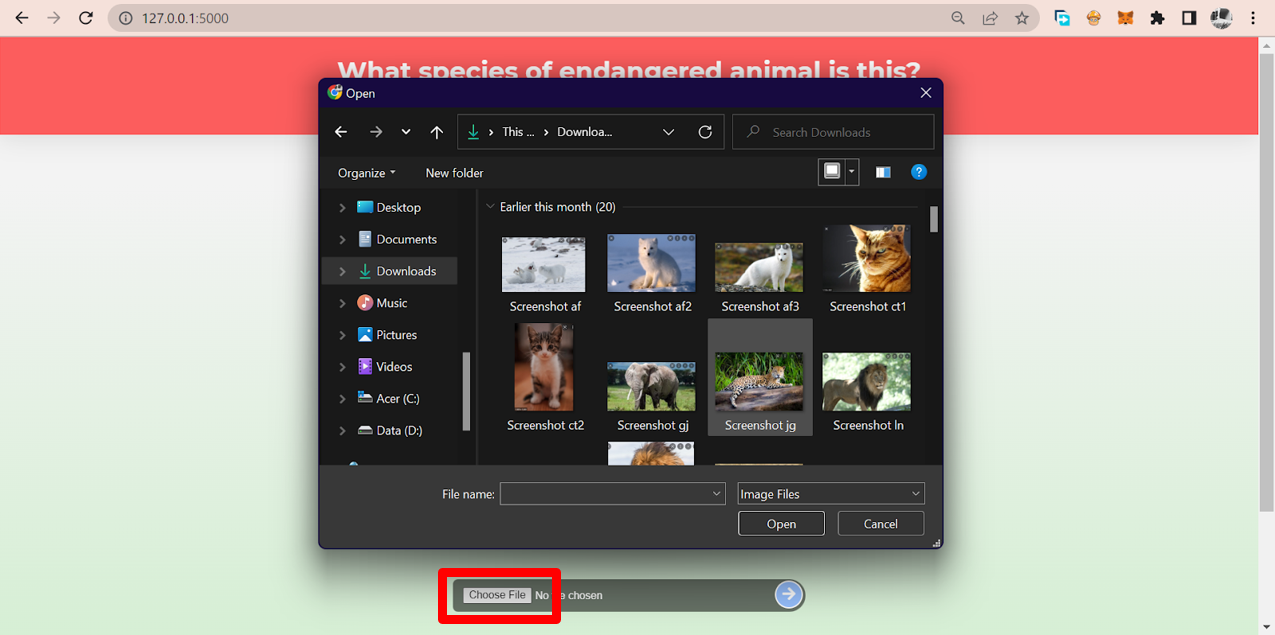1275x635 pixels.
Task: Open the Organize menu
Action: pos(364,172)
